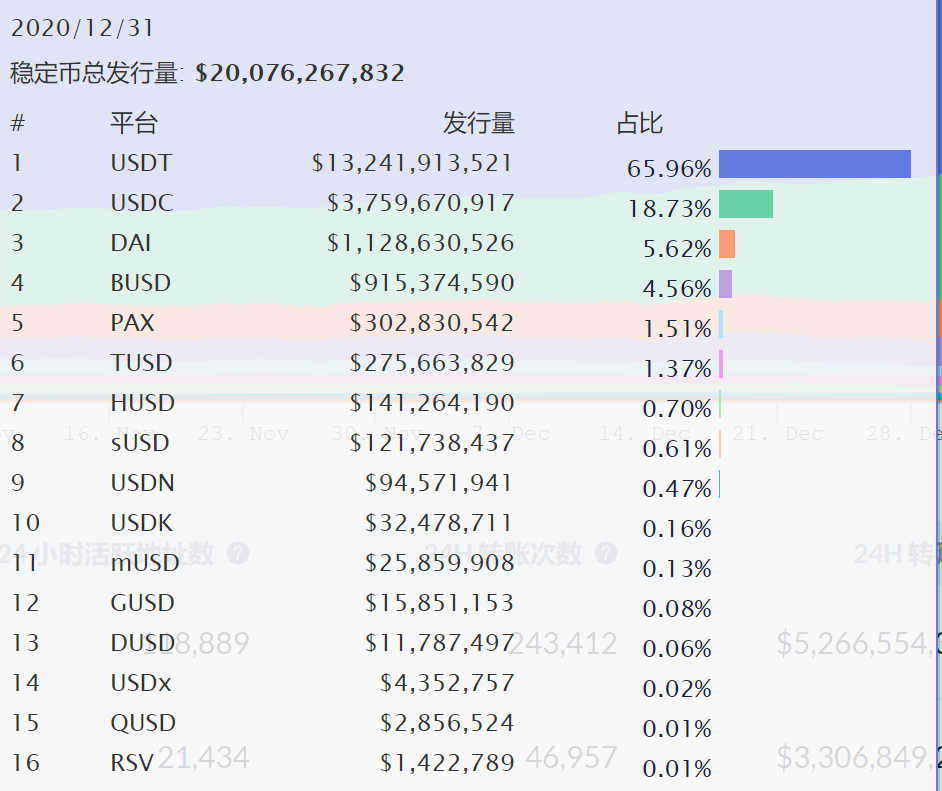Screen dimensions: 942x791
Task: Click USDT issuance $13,241,913,521
Action: (412, 163)
